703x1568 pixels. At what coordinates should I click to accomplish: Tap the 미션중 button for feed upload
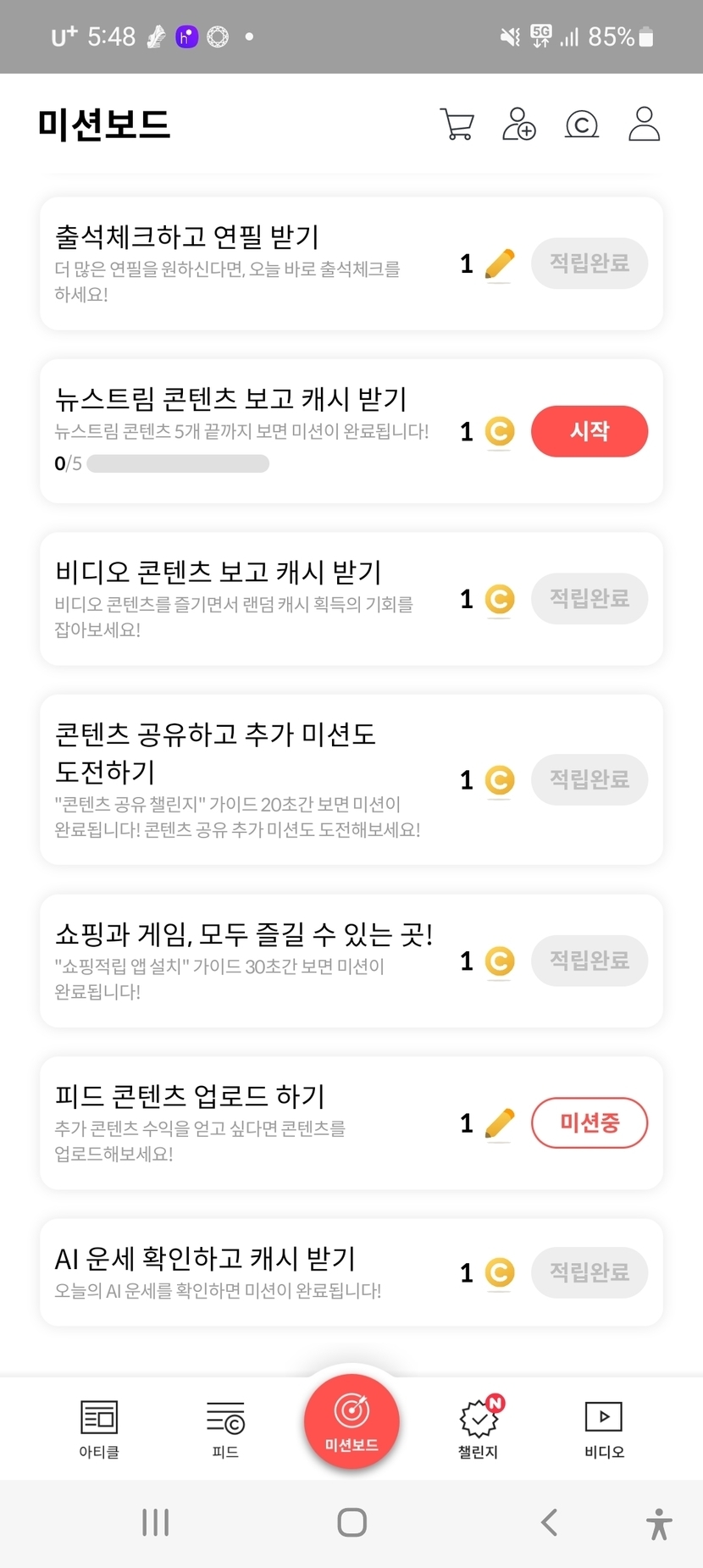(x=590, y=1123)
